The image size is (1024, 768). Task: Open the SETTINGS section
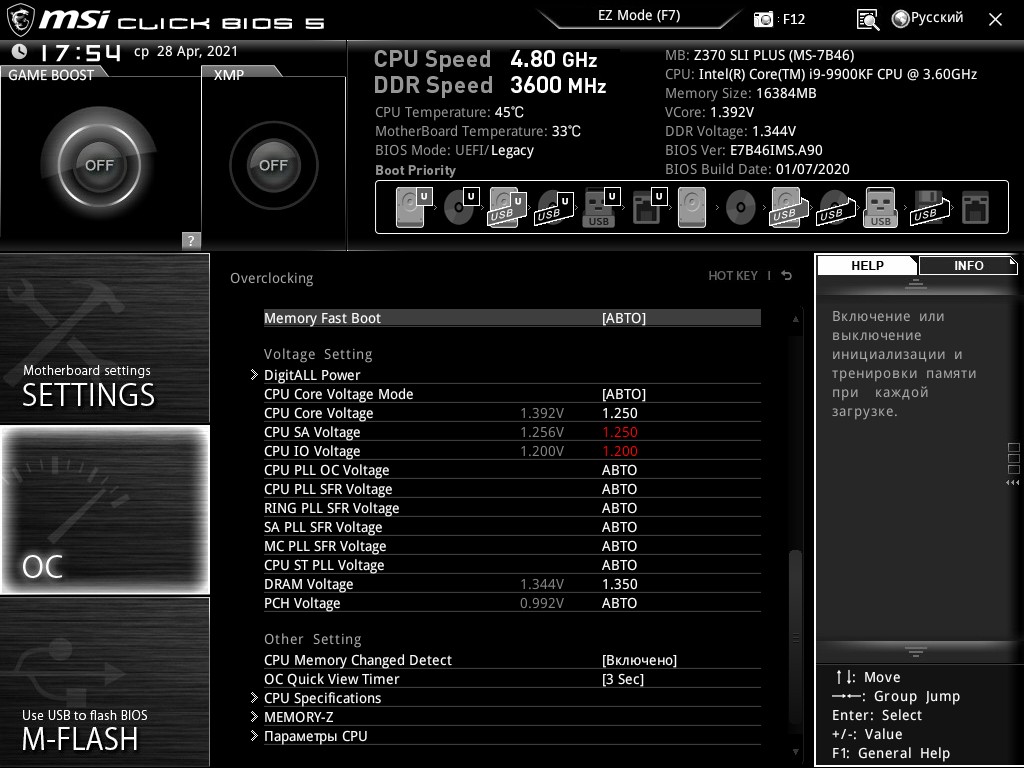pos(105,338)
